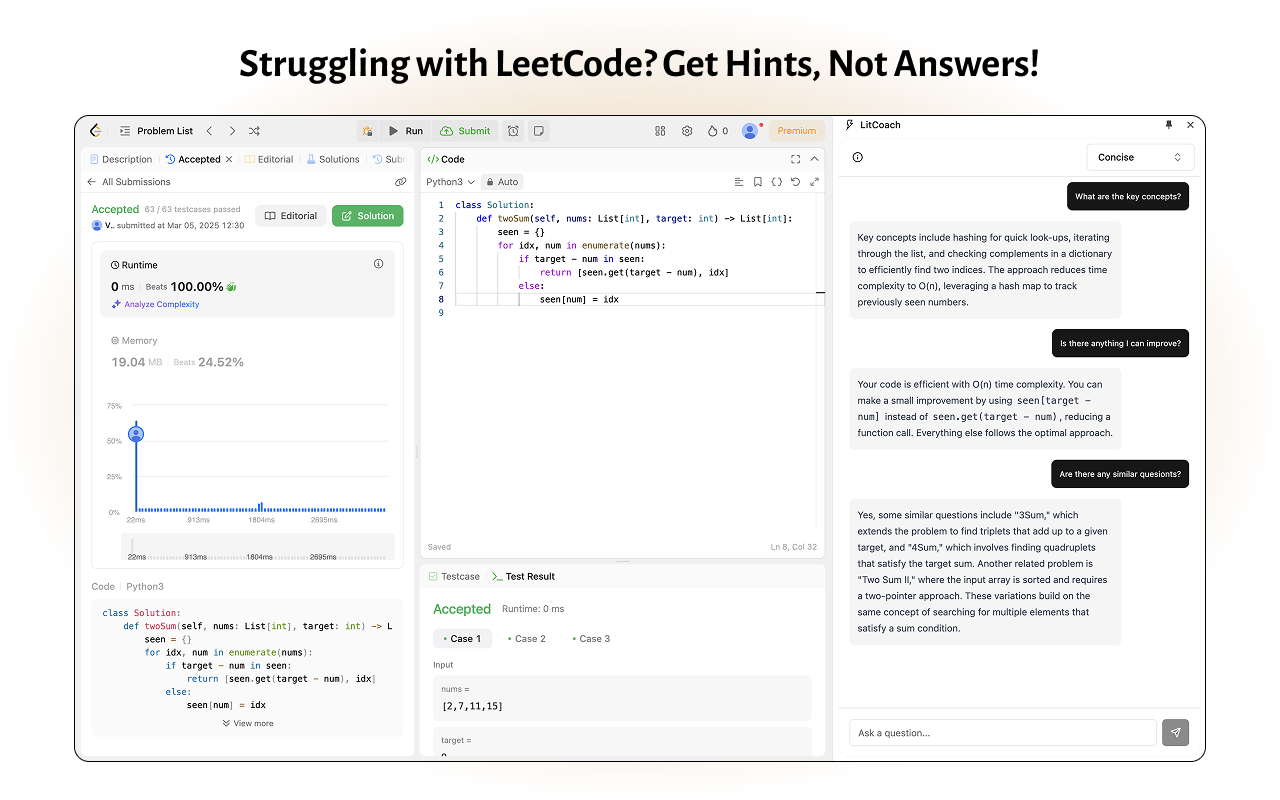Image resolution: width=1280 pixels, height=800 pixels.
Task: Select Case 3
Action: tap(591, 638)
